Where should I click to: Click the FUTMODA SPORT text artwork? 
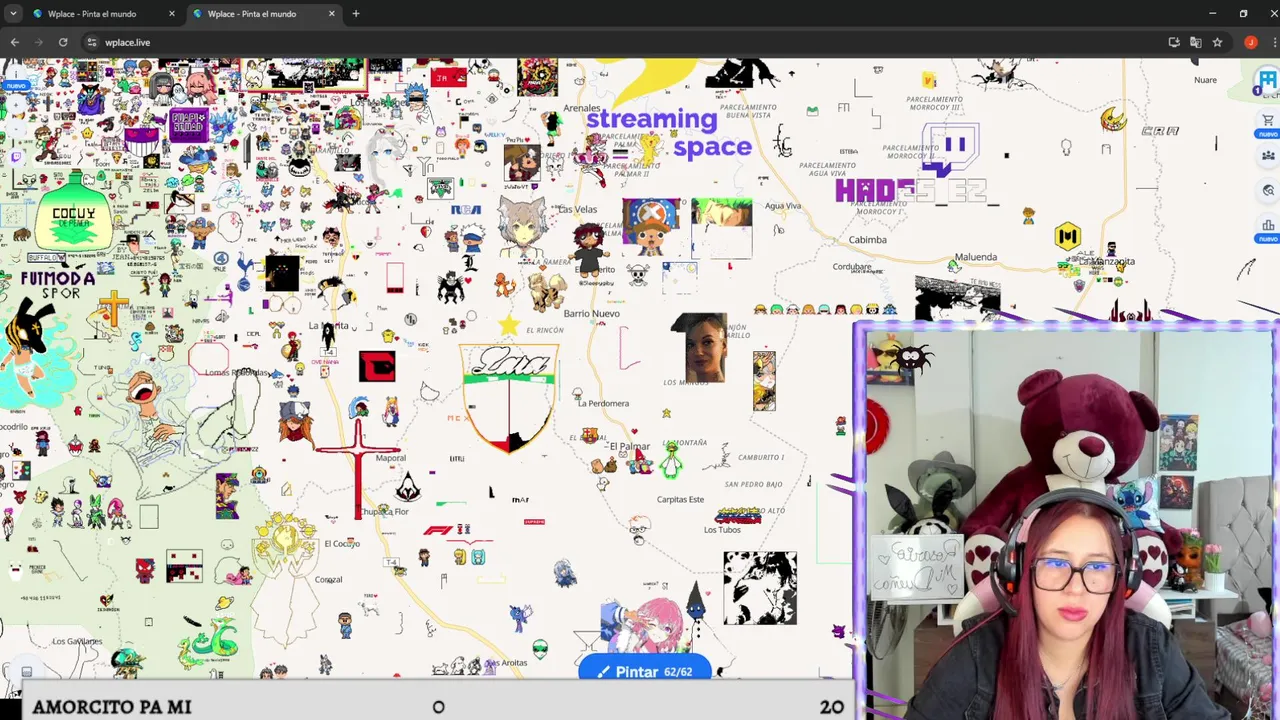click(58, 285)
